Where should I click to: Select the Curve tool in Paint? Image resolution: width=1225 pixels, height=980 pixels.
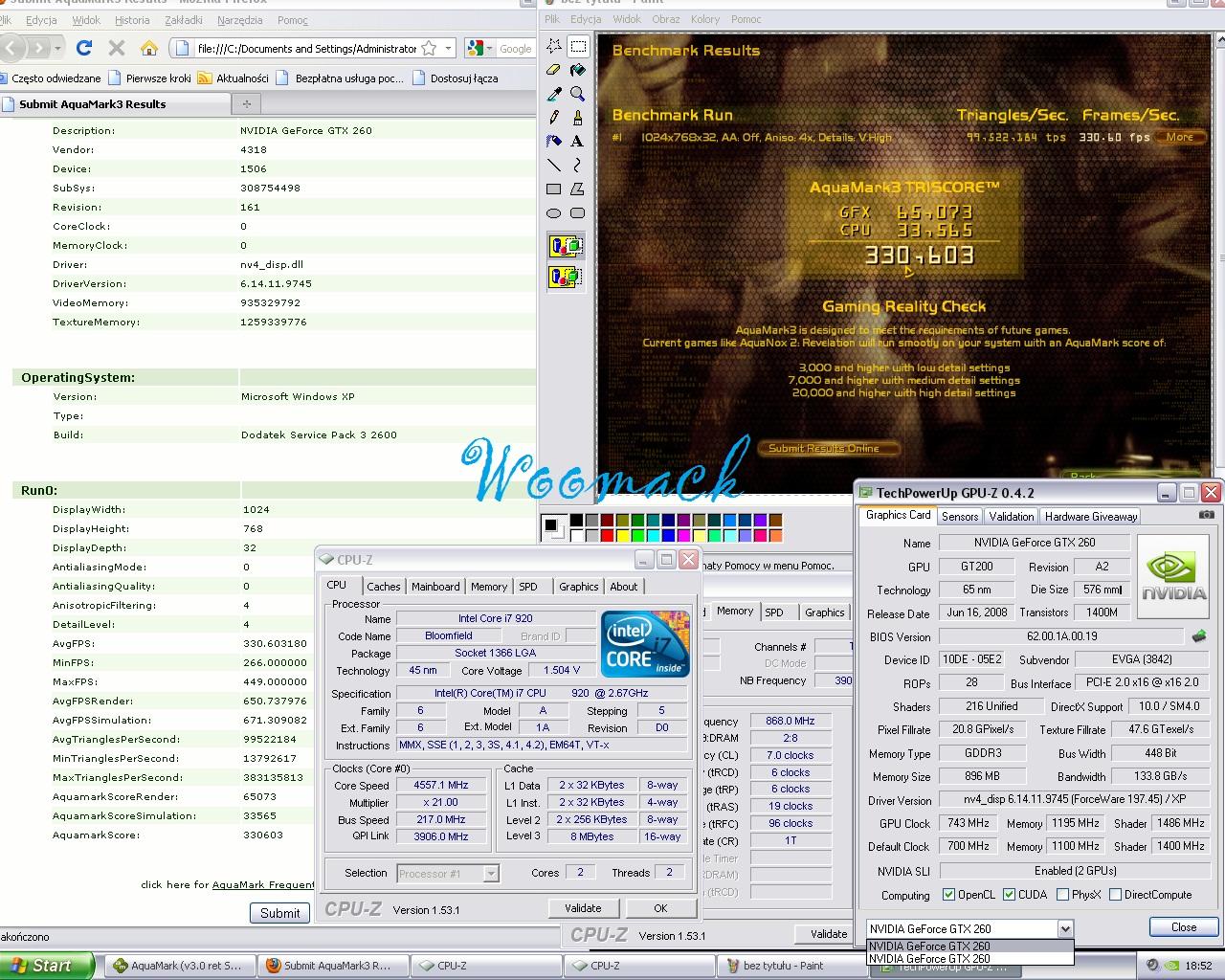tap(578, 166)
